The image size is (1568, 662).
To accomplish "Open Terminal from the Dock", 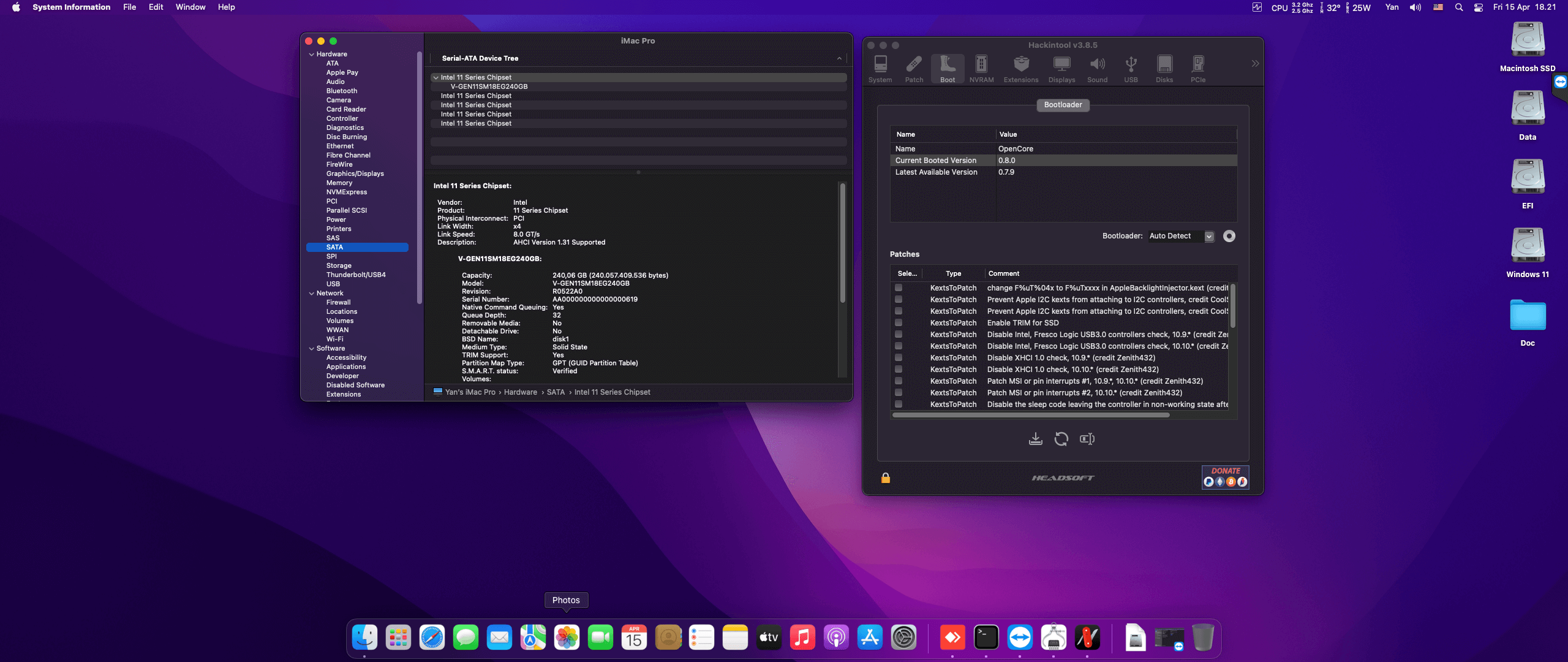I will 986,637.
